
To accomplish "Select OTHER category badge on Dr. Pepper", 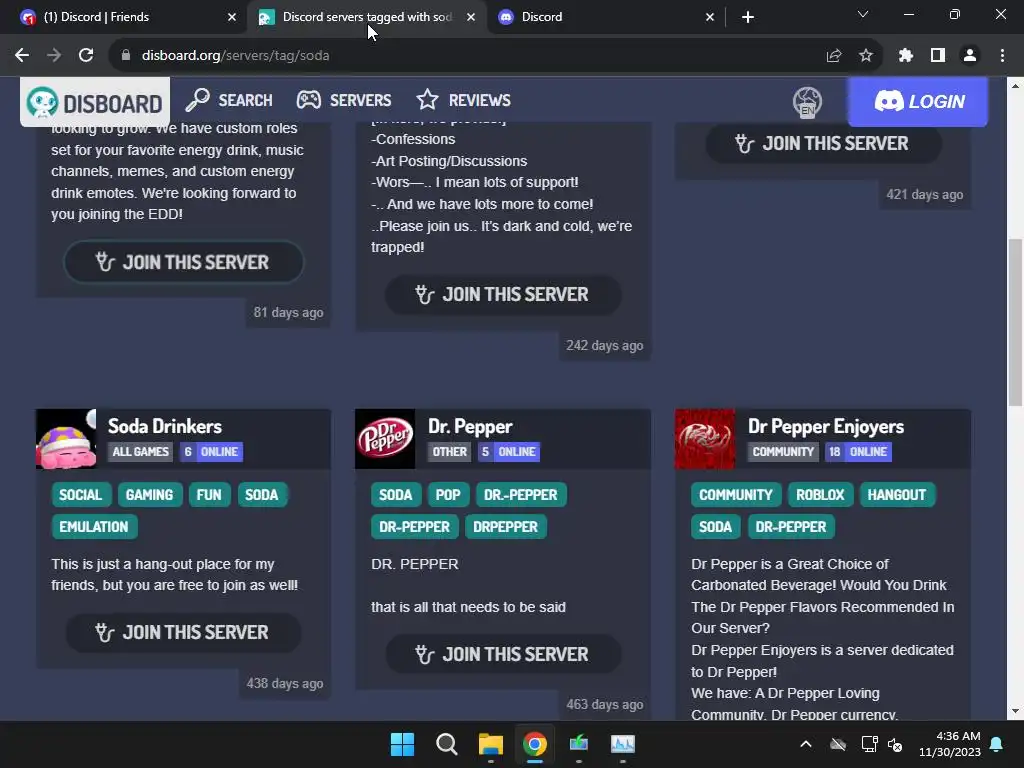I will coord(450,452).
